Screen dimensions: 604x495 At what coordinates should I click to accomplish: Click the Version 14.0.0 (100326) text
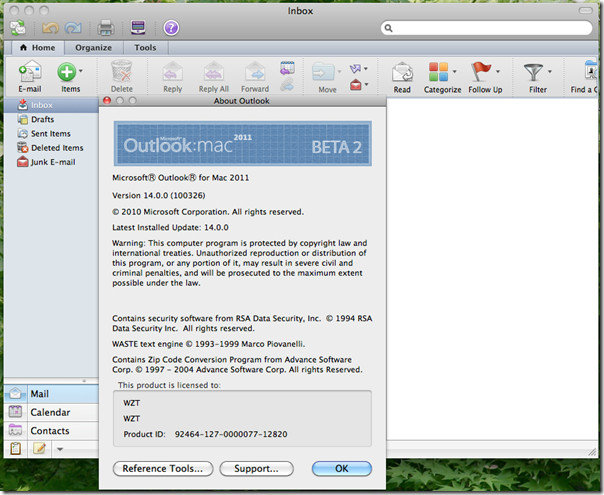[159, 195]
